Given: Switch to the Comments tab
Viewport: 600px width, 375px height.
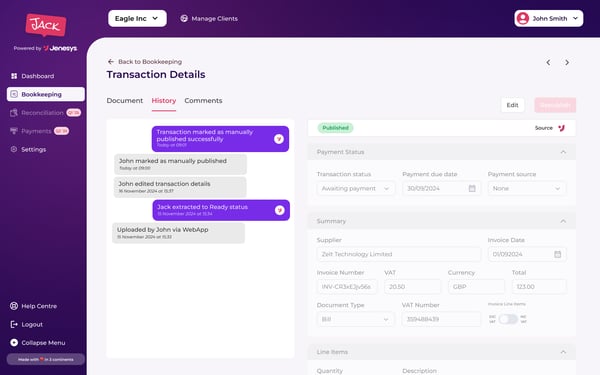Looking at the screenshot, I should tap(203, 101).
